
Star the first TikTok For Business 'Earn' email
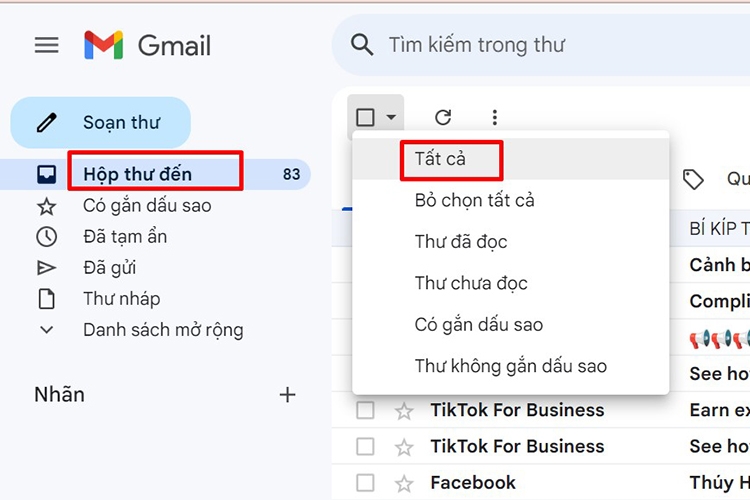404,411
